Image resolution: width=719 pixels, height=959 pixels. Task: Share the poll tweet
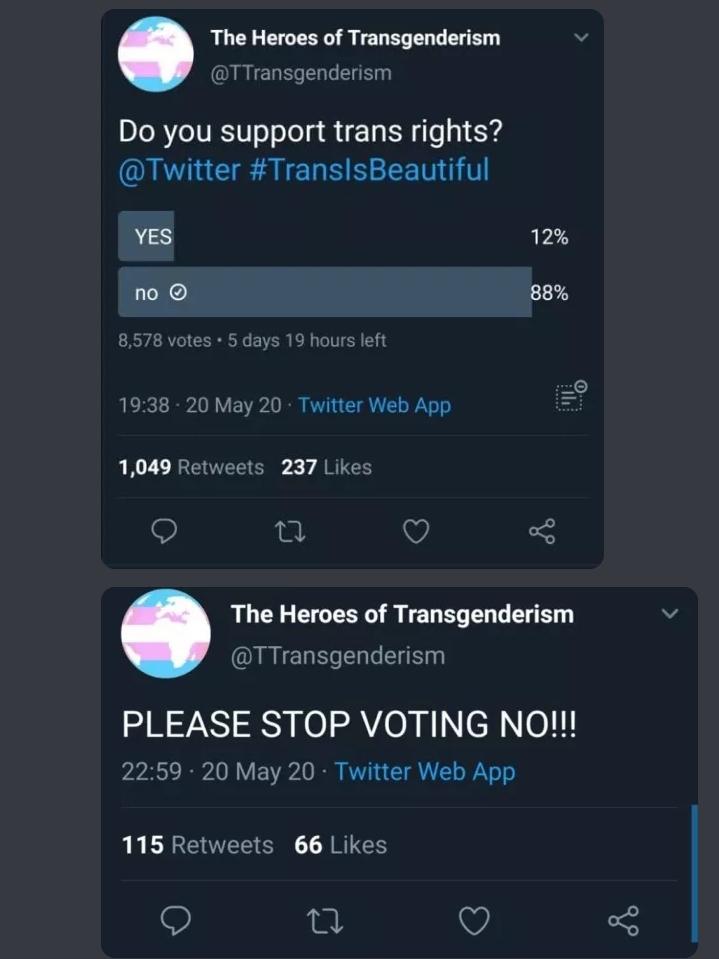pyautogui.click(x=542, y=533)
